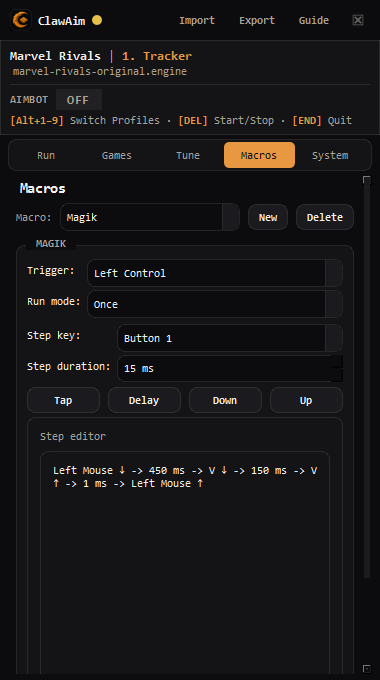Delete the selected macro

(325, 217)
